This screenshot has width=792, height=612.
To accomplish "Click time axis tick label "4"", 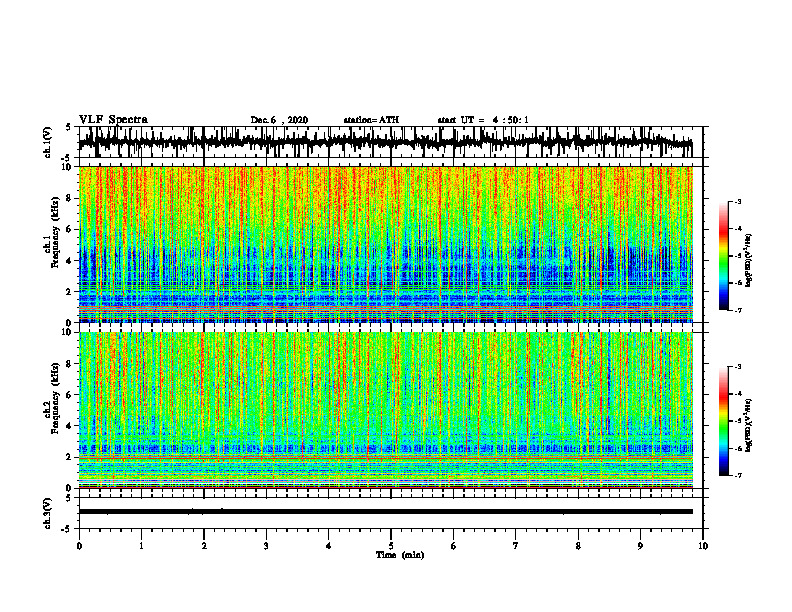I will point(329,546).
